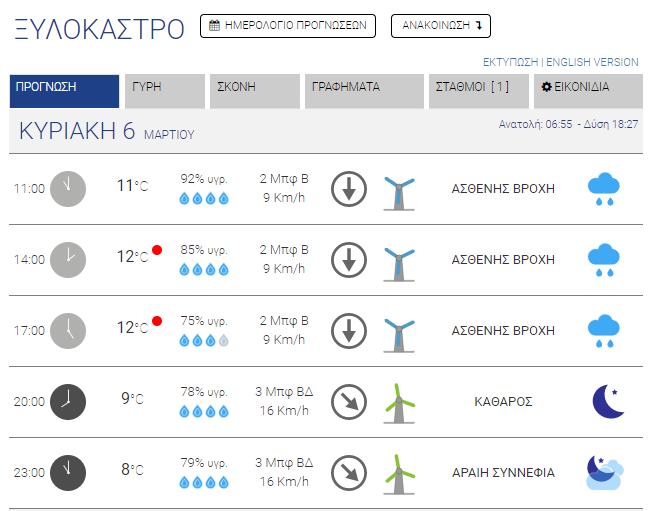Switch to ENGLISH VERSION link
This screenshot has height=511, width=654.
point(592,62)
